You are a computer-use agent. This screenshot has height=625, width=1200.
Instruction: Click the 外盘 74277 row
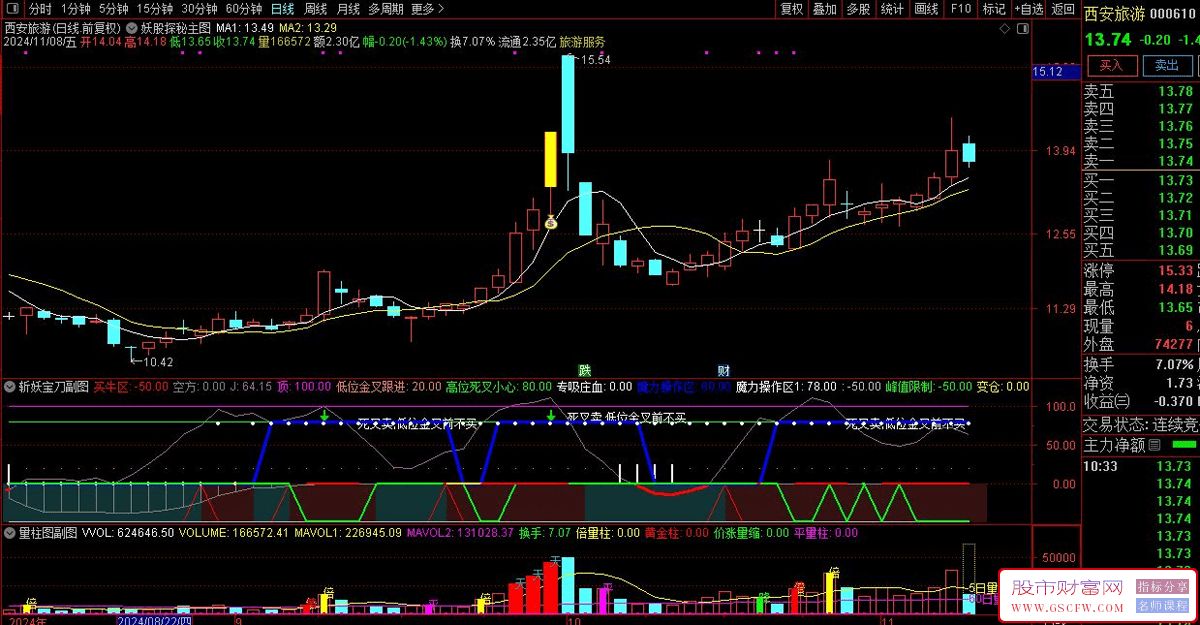click(1141, 345)
